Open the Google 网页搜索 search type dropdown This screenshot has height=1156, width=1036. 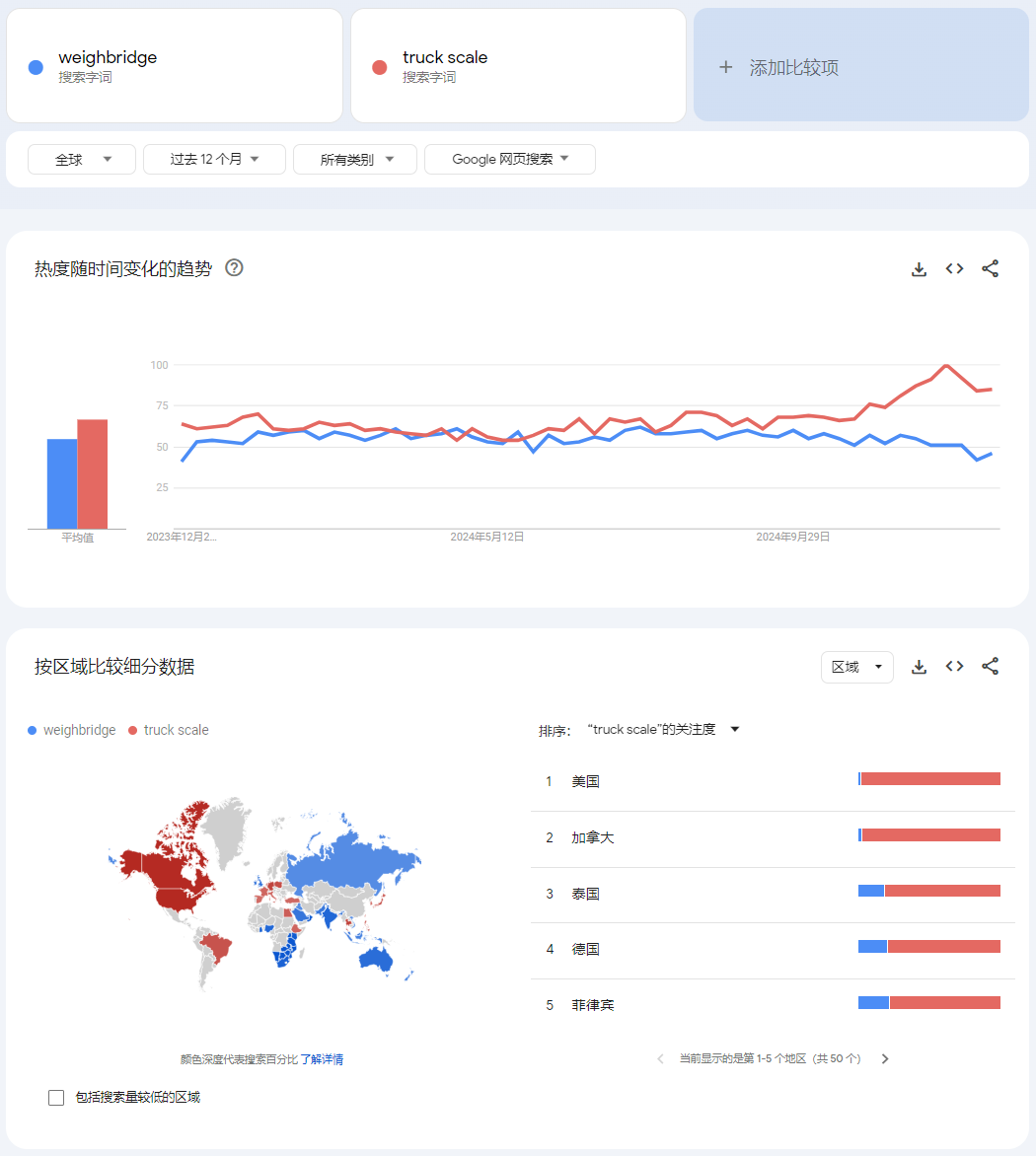pos(509,160)
